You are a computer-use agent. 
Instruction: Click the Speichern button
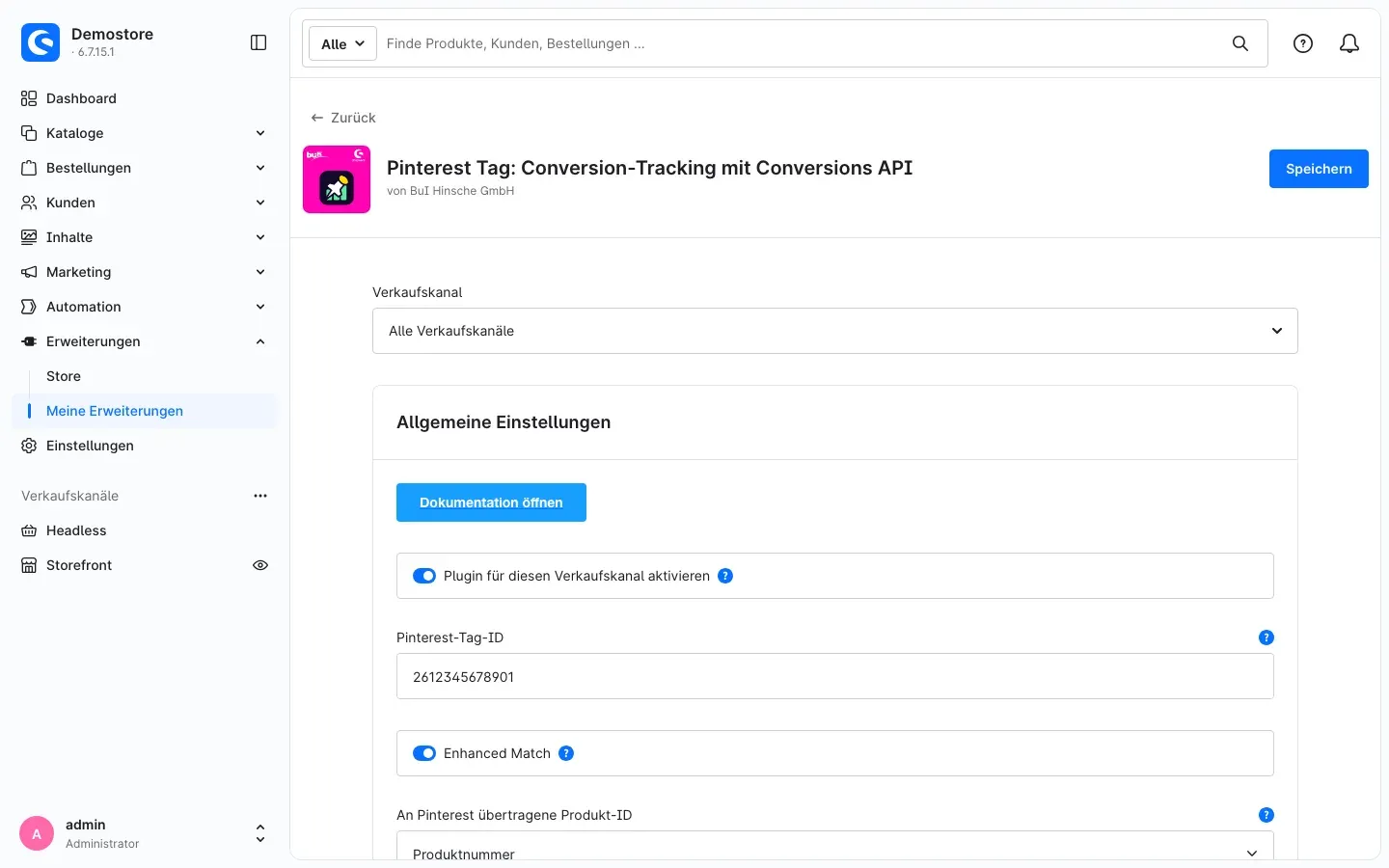click(x=1319, y=169)
